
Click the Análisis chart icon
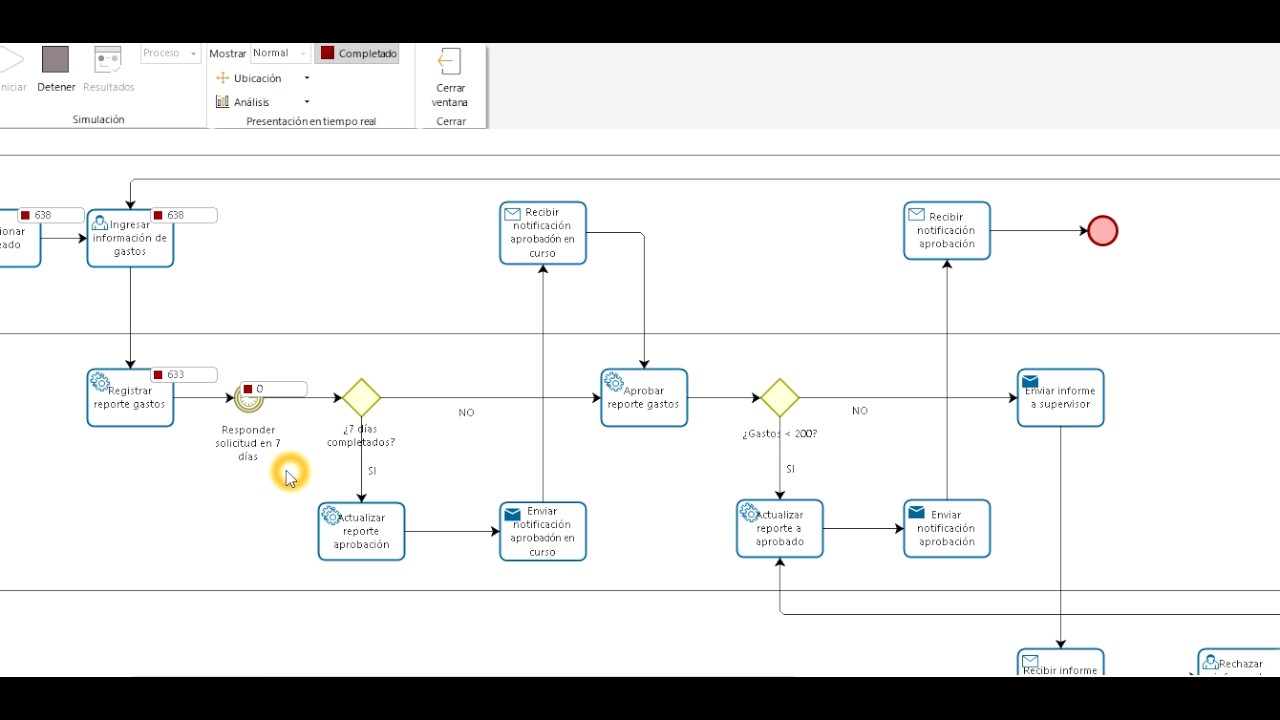223,102
